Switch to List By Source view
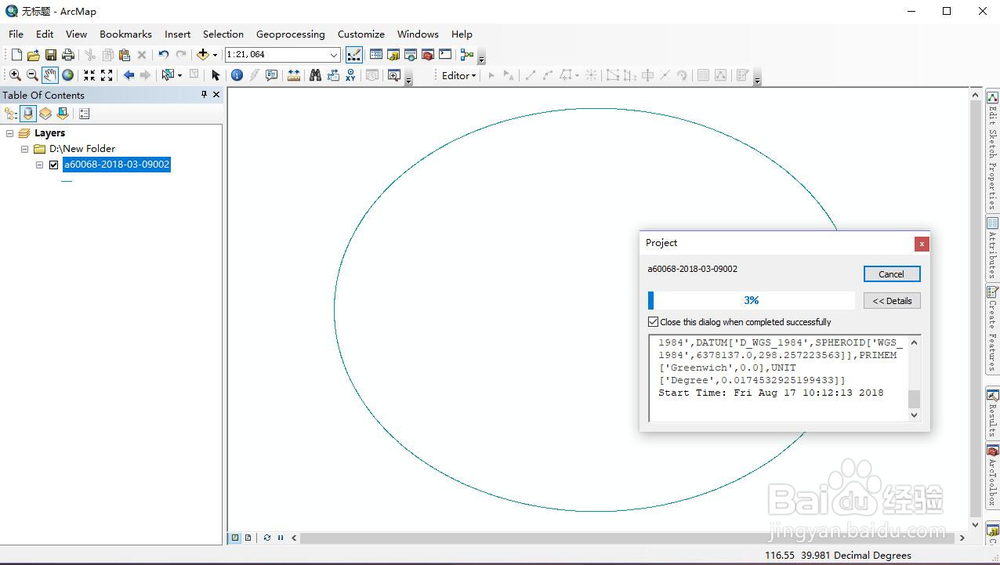The width and height of the screenshot is (1000, 565). tap(28, 114)
